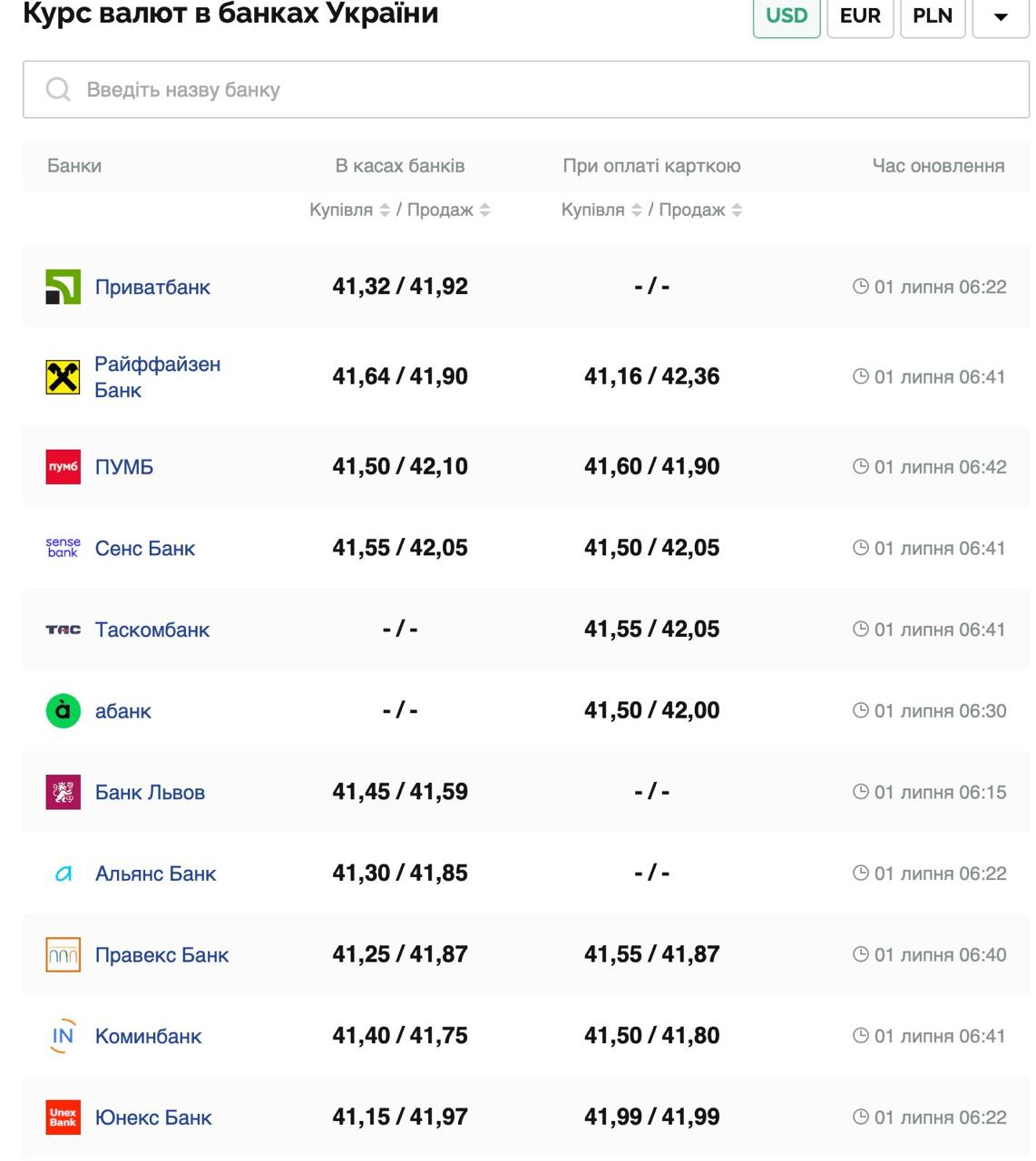The image size is (1036, 1161).
Task: Sort by cash desk Продаж rate
Action: pyautogui.click(x=485, y=210)
